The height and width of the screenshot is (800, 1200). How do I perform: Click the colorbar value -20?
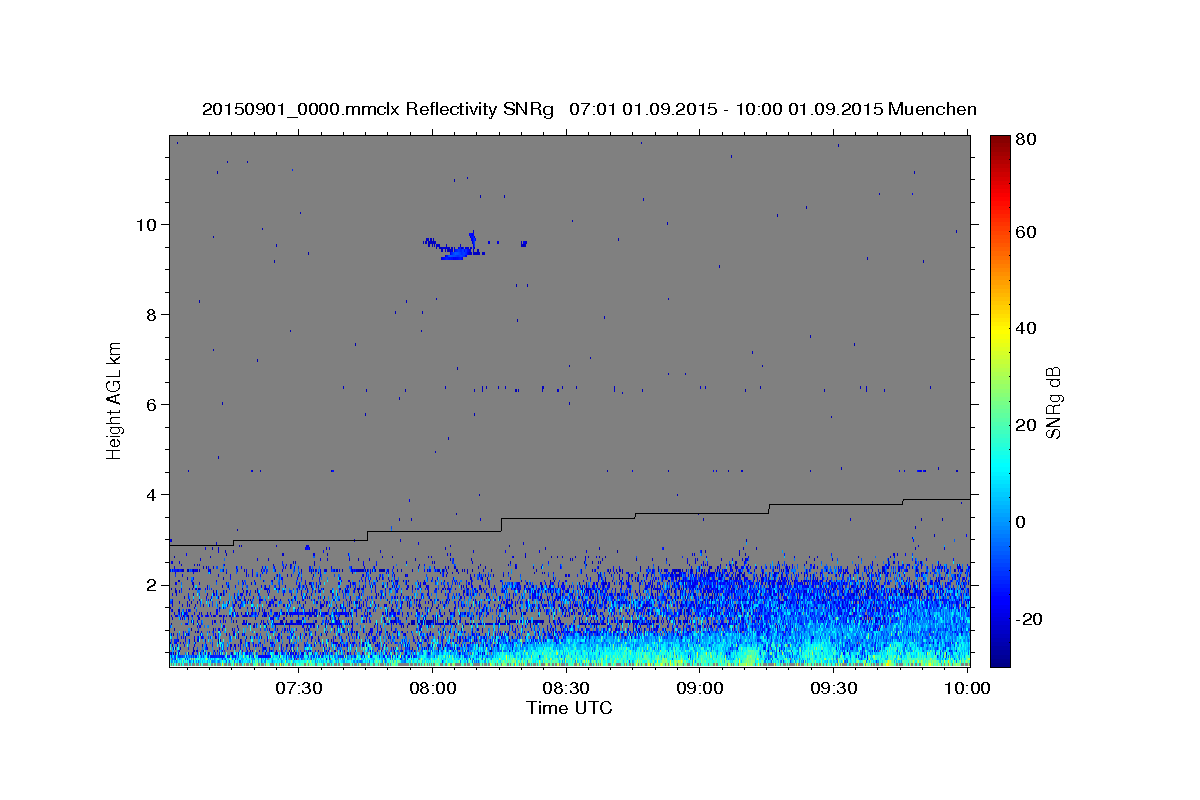(1027, 619)
